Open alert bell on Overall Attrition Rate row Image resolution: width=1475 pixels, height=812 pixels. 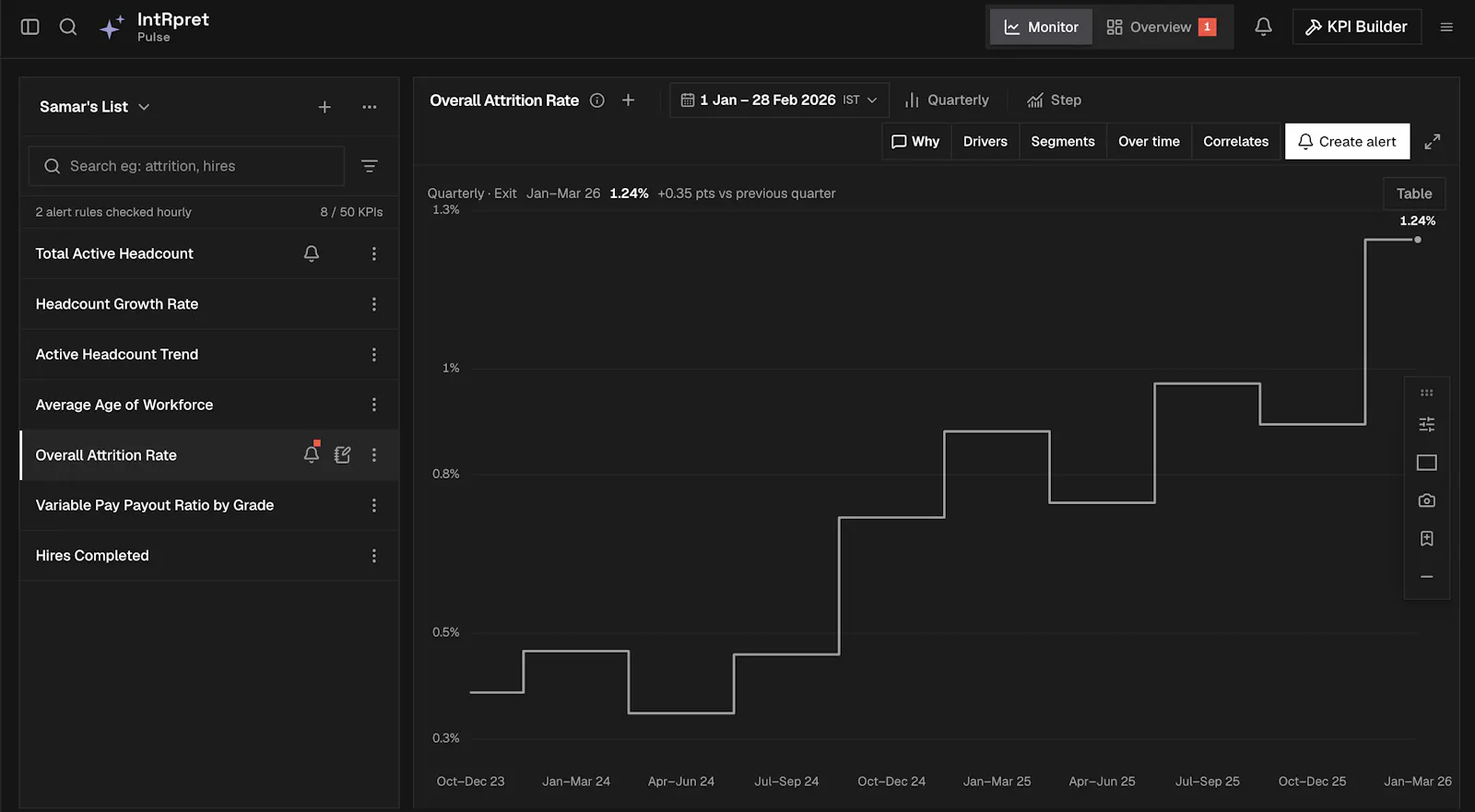[x=312, y=454]
